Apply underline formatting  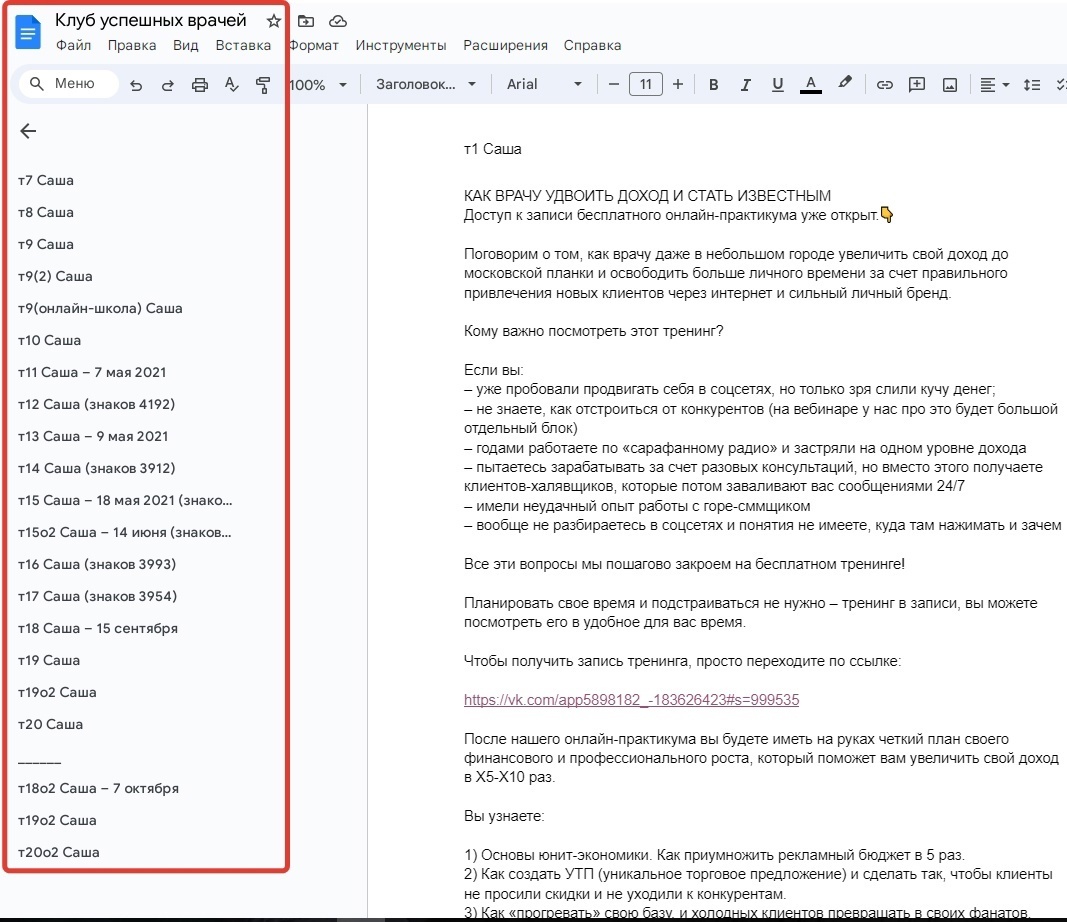point(778,84)
